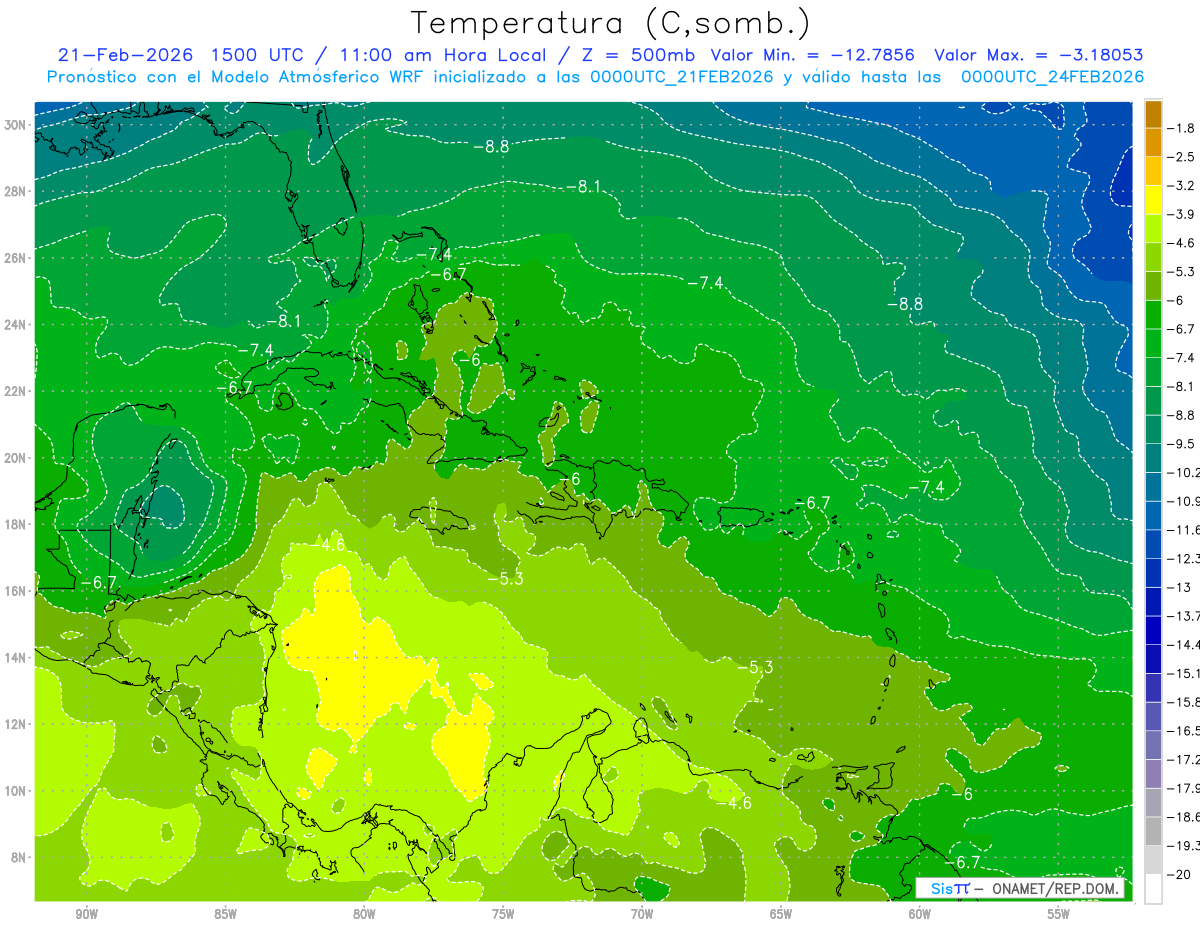Click the 1500 UTC time text
The height and width of the screenshot is (927, 1200).
[258, 55]
